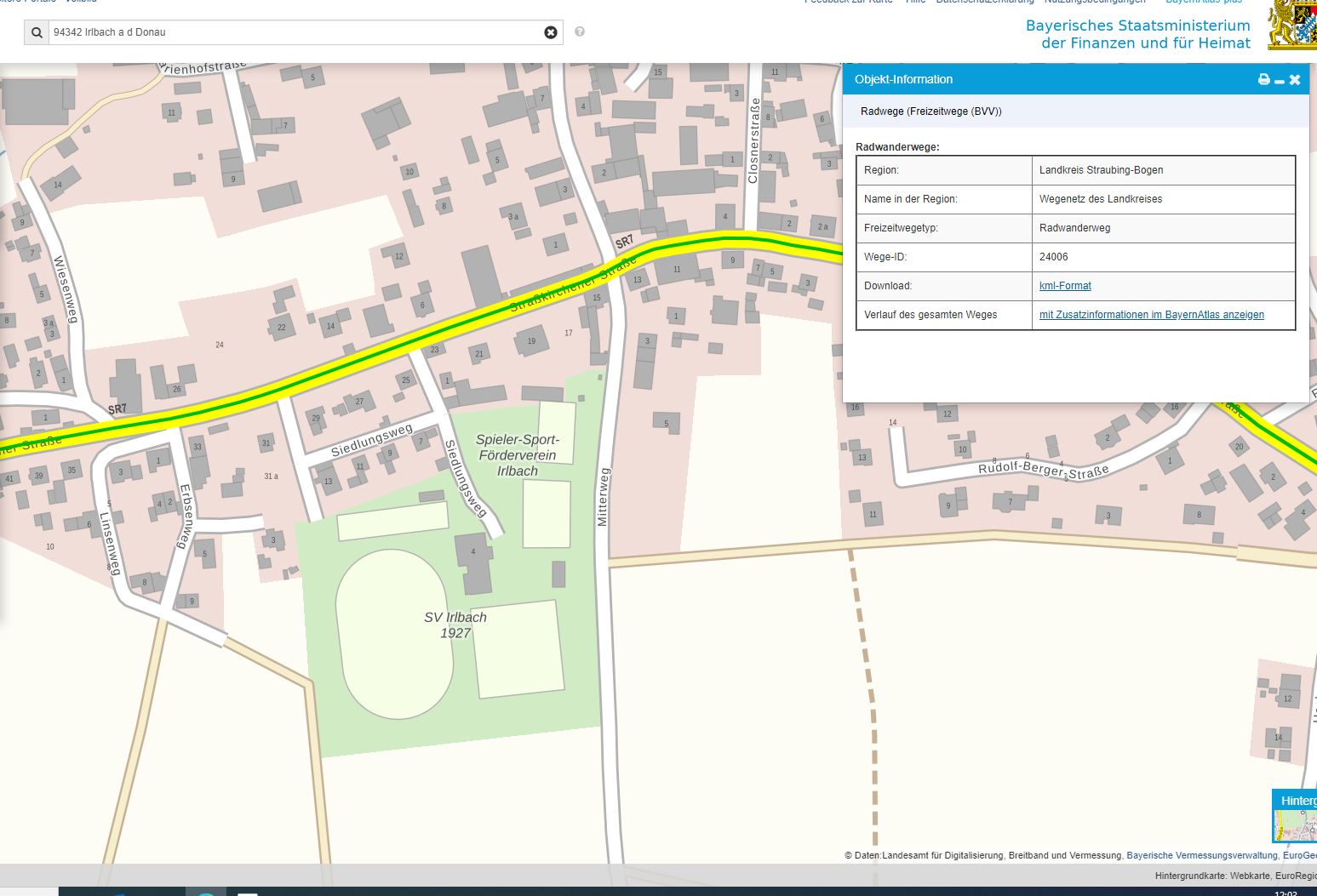The width and height of the screenshot is (1317, 896).
Task: Open search help question mark icon
Action: tap(580, 31)
